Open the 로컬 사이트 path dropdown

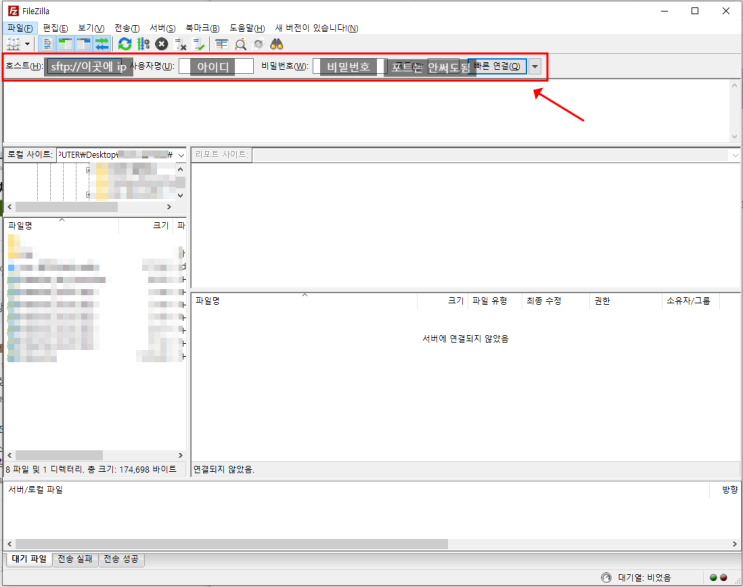click(181, 155)
